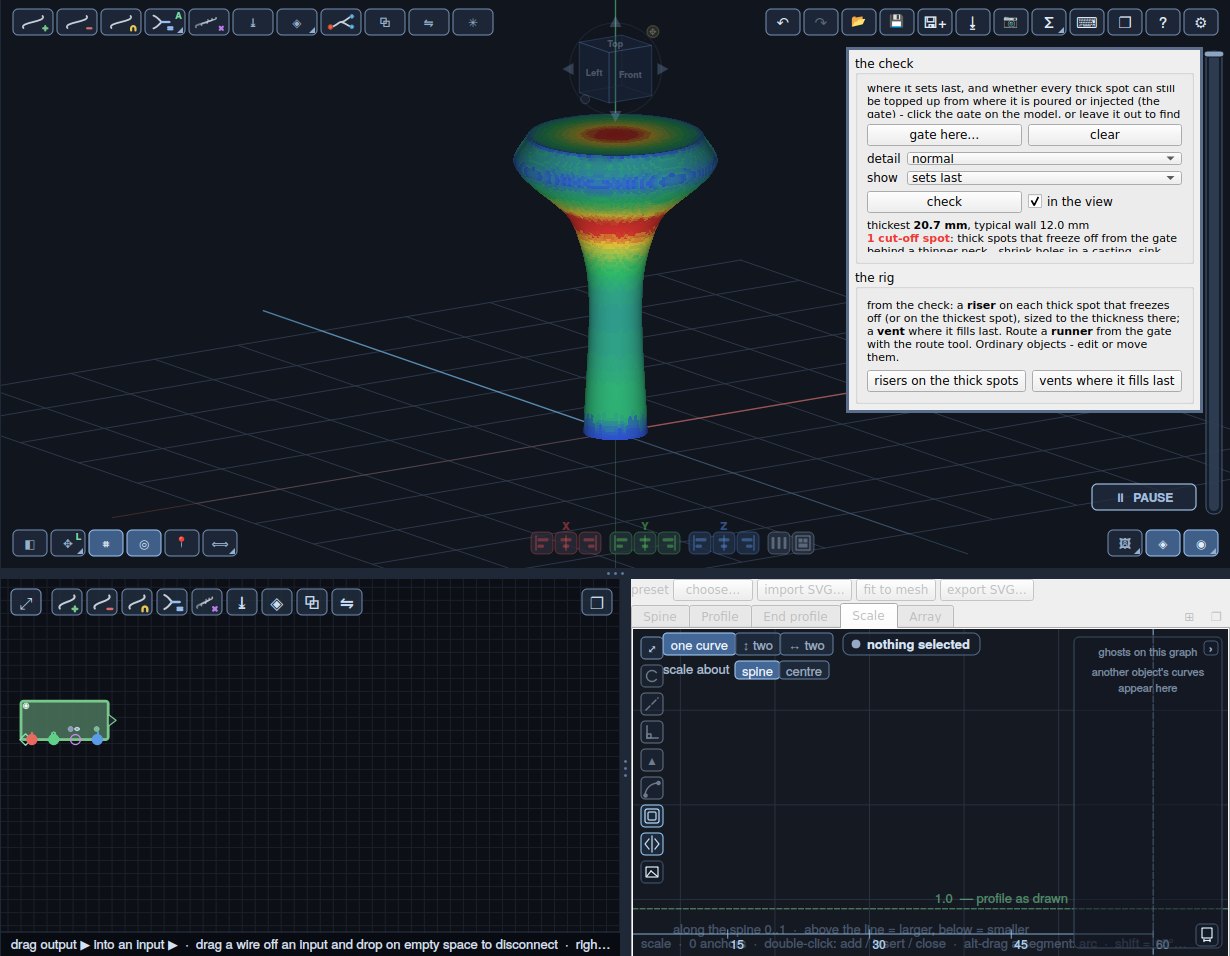Toggle the grid button in the viewport's bottom-left toolbar
This screenshot has width=1230, height=956.
[x=106, y=543]
